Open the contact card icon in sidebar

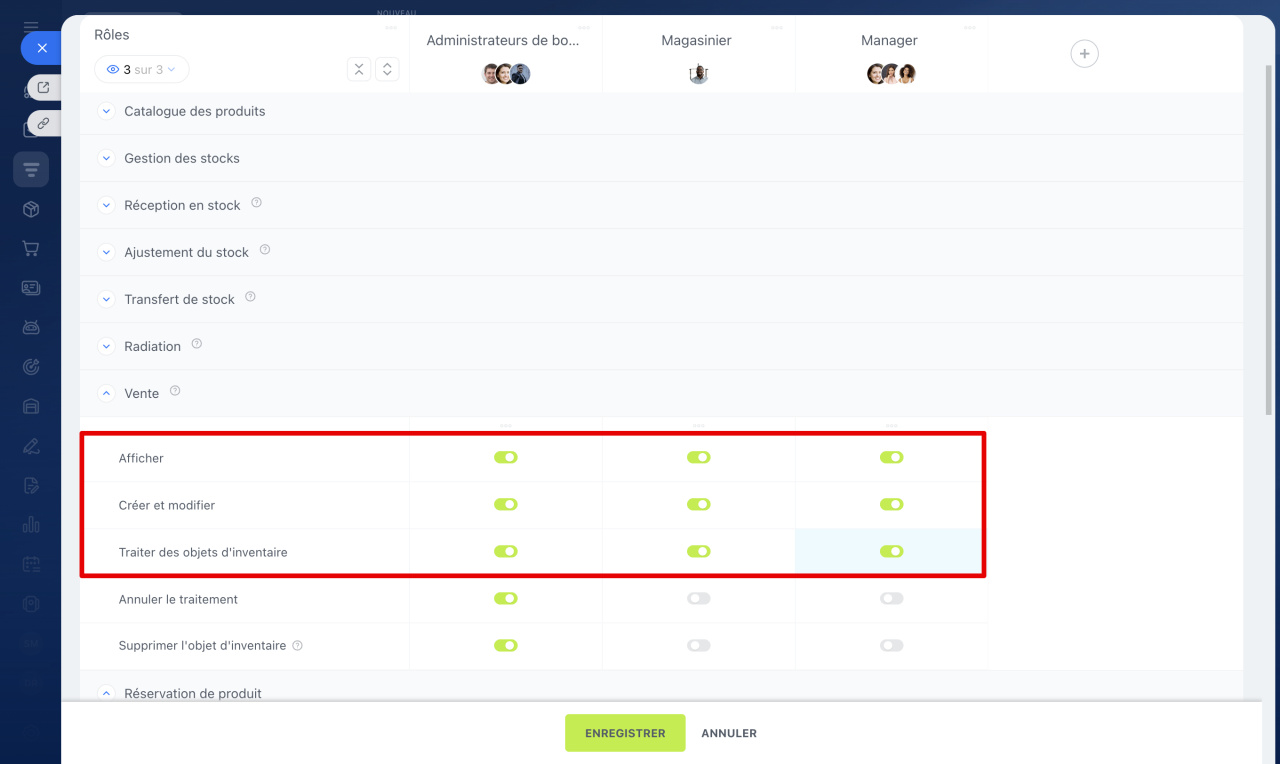point(31,288)
